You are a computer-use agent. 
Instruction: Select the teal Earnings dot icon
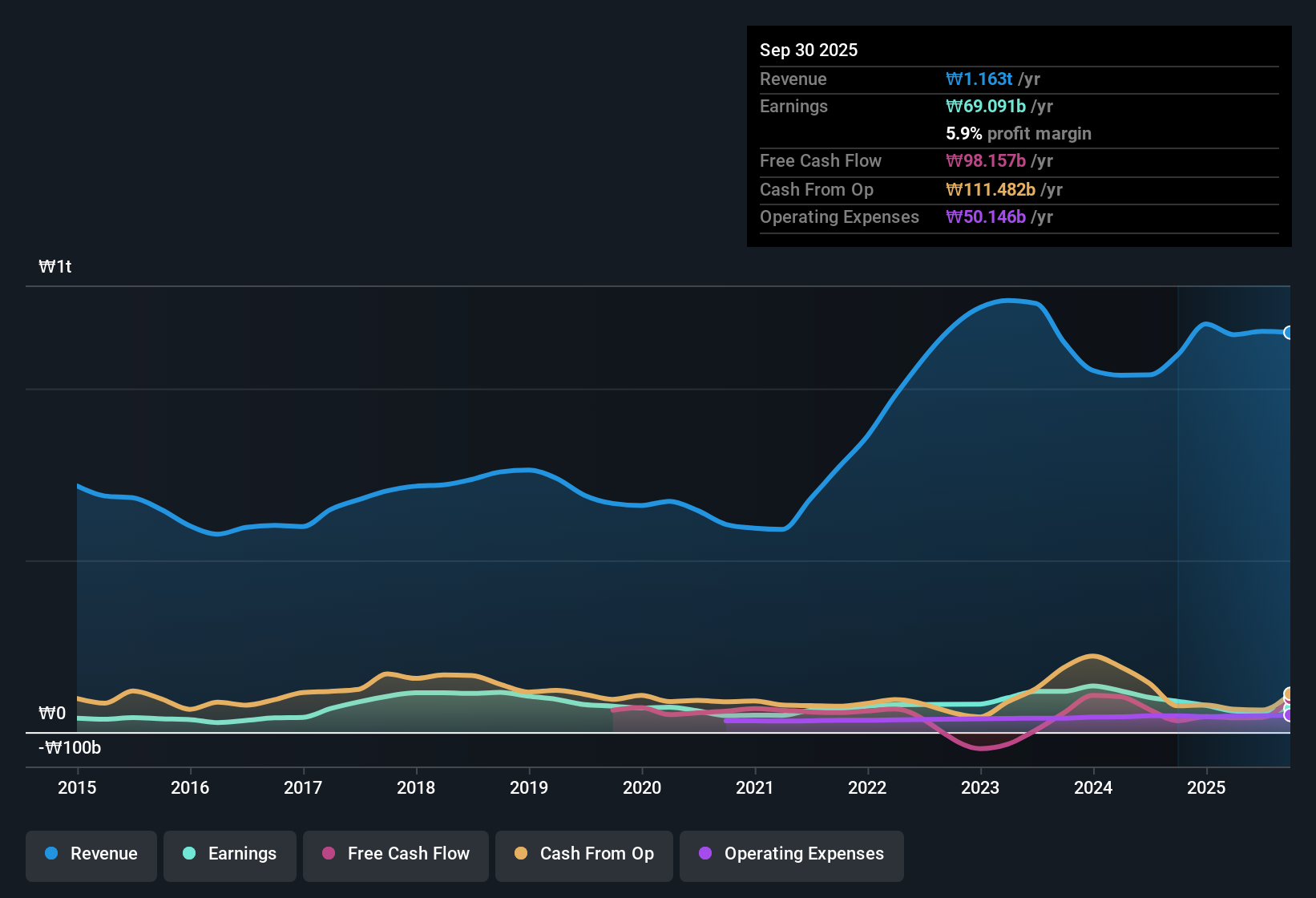(x=189, y=854)
